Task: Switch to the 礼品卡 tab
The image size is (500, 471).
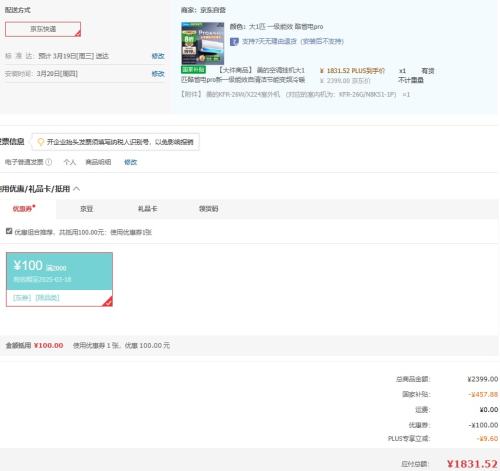Action: (147, 209)
